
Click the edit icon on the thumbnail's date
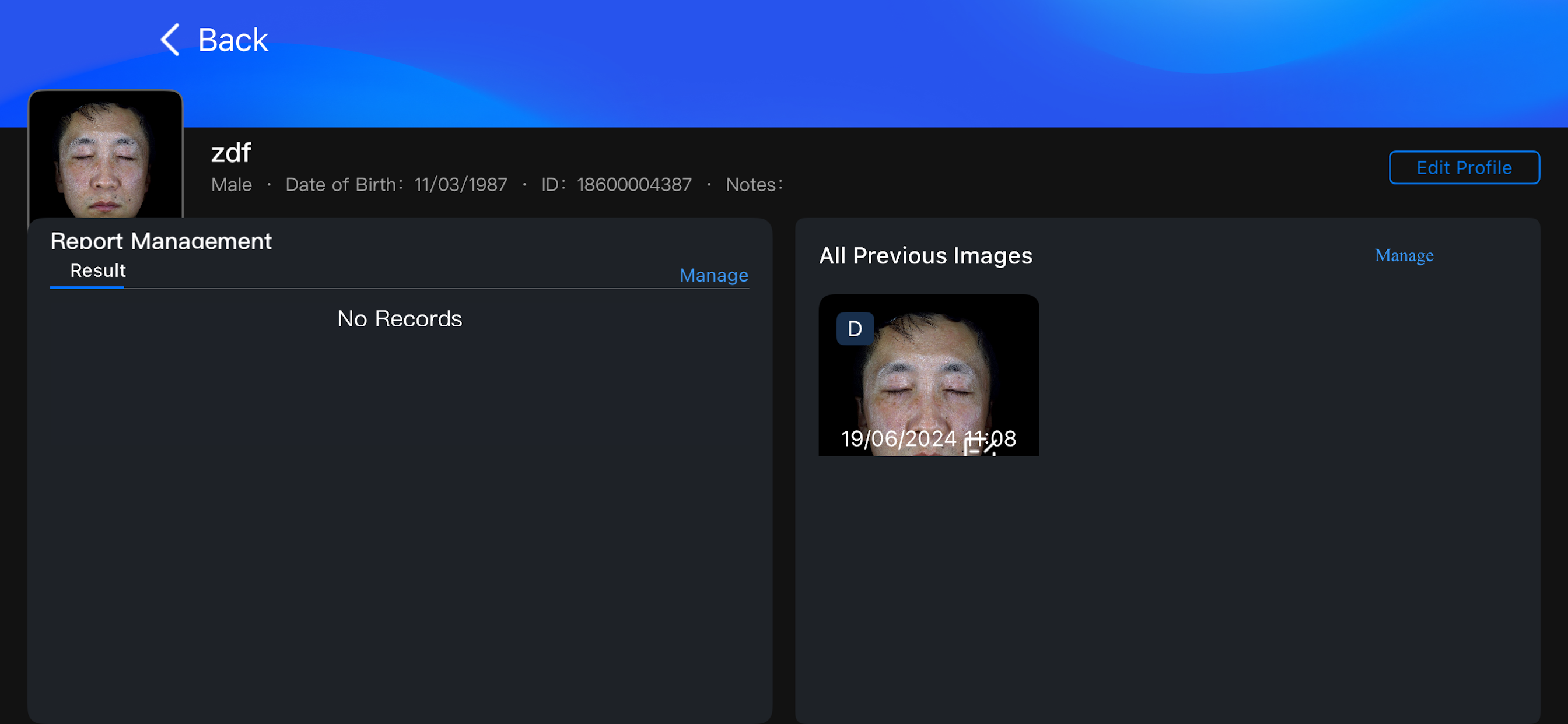point(980,447)
